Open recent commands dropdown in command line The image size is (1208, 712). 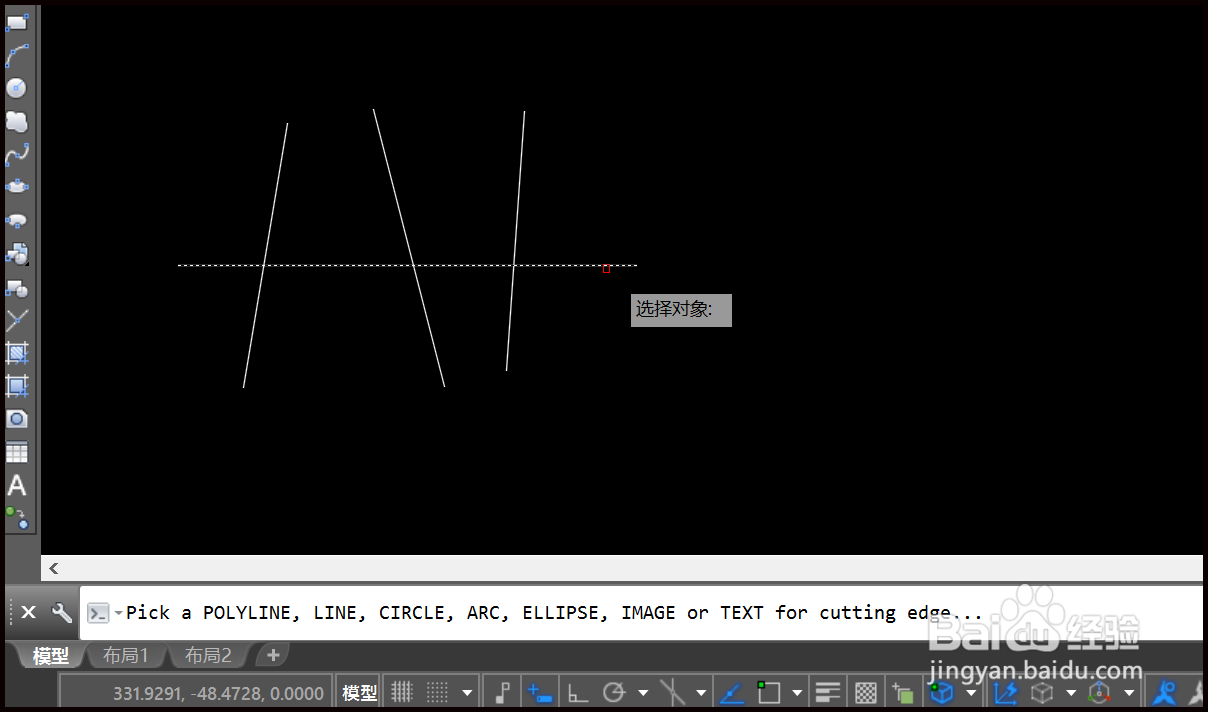118,612
